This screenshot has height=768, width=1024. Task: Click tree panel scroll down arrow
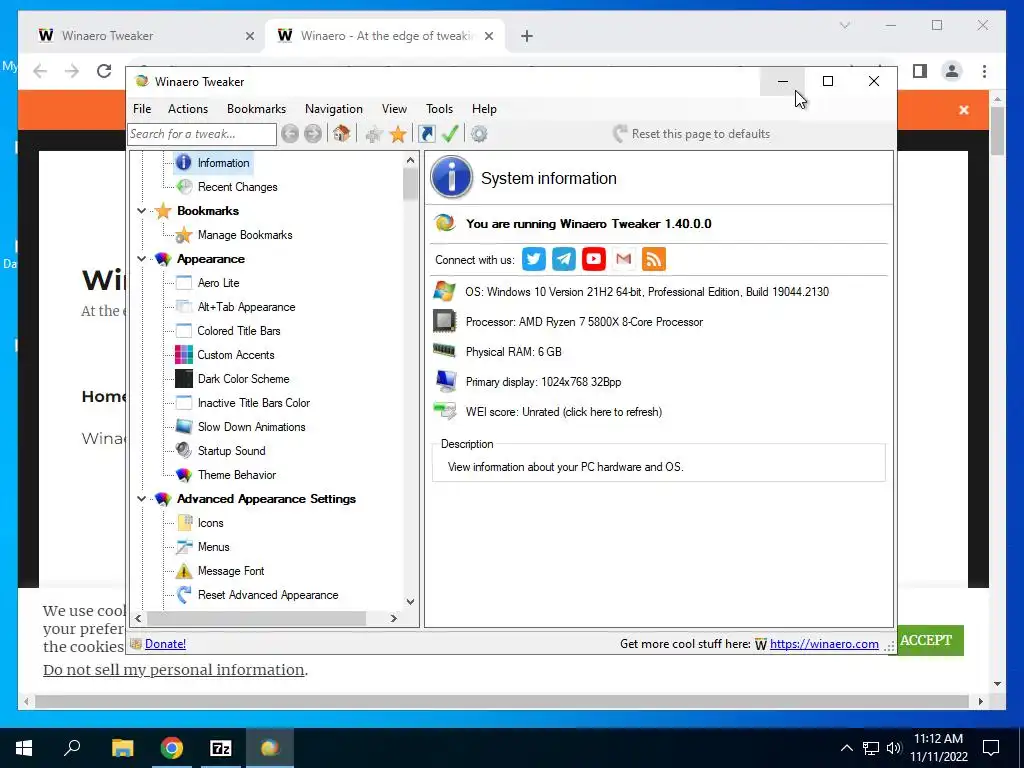[410, 602]
